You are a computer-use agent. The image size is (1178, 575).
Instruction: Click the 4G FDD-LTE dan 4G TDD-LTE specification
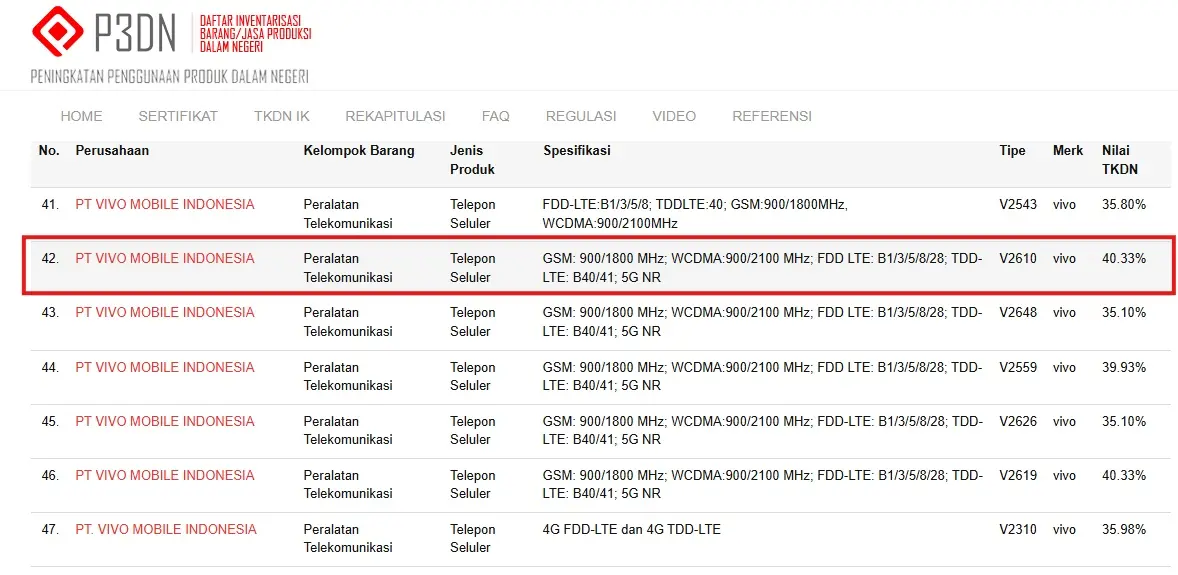(632, 530)
